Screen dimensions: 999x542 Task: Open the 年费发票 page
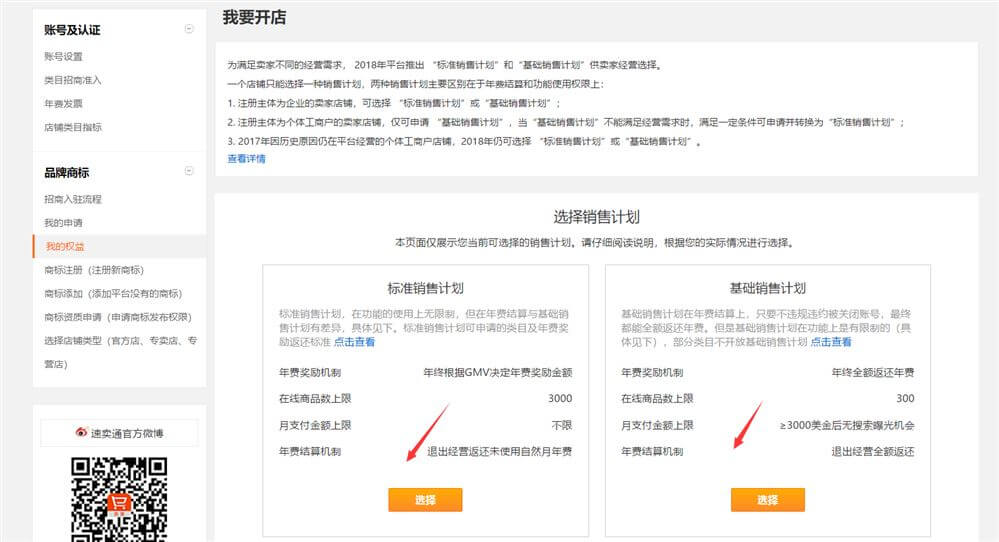pyautogui.click(x=63, y=103)
